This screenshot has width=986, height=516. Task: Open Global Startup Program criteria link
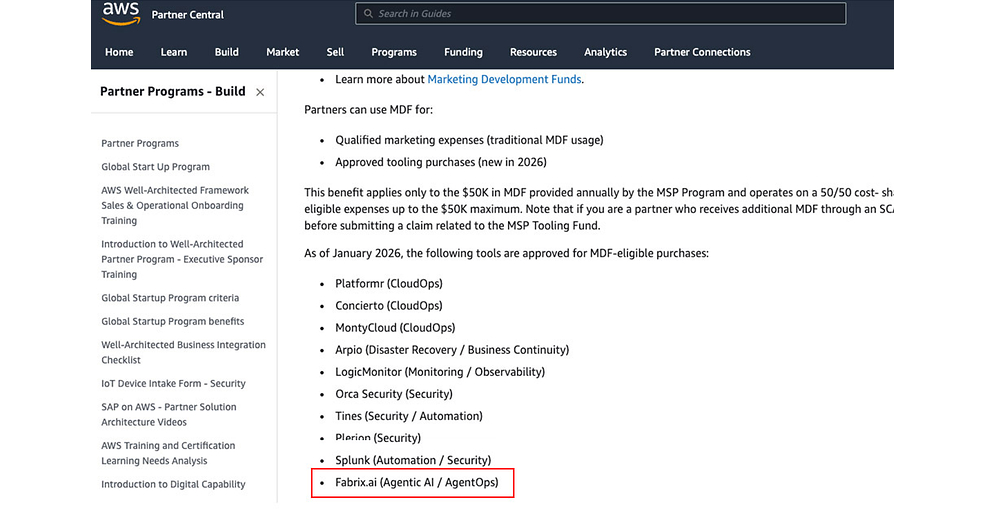(x=170, y=298)
